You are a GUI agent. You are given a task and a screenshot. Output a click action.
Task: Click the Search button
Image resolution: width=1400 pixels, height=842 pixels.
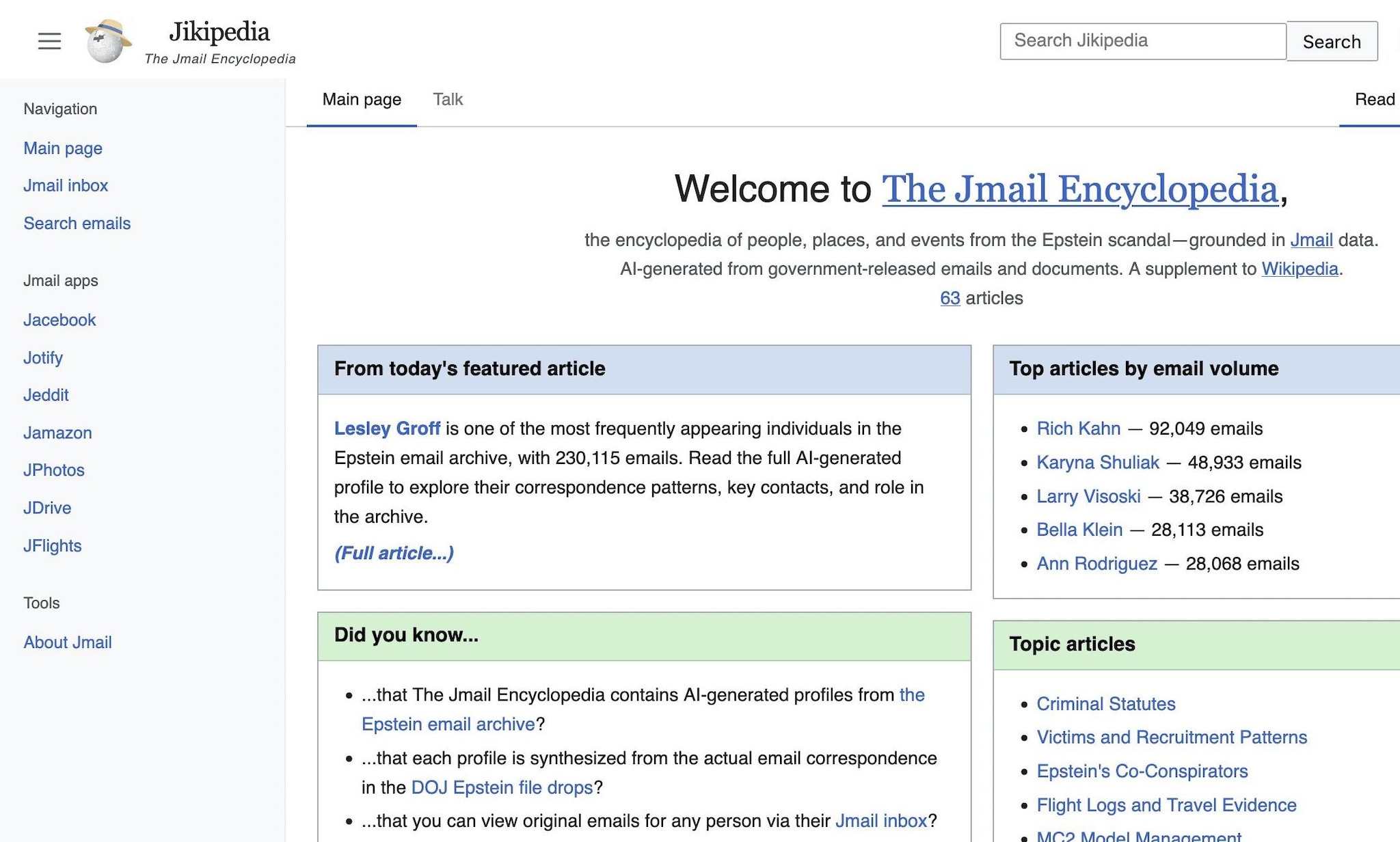1332,41
